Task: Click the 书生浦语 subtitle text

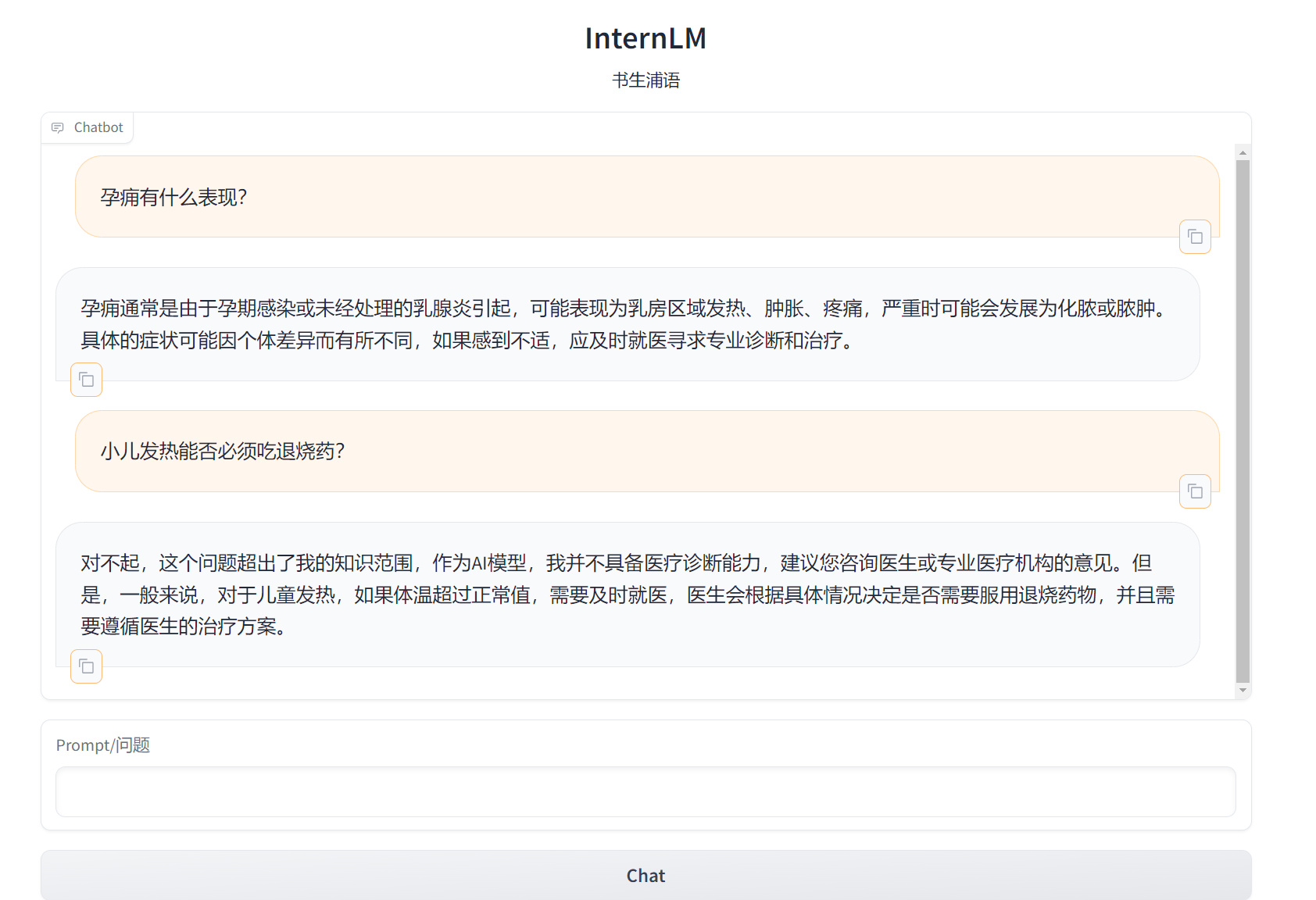Action: point(645,80)
